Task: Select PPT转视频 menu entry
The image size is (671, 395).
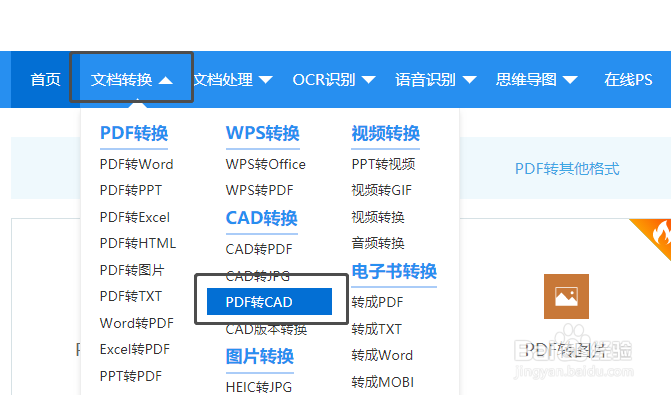Action: [383, 164]
